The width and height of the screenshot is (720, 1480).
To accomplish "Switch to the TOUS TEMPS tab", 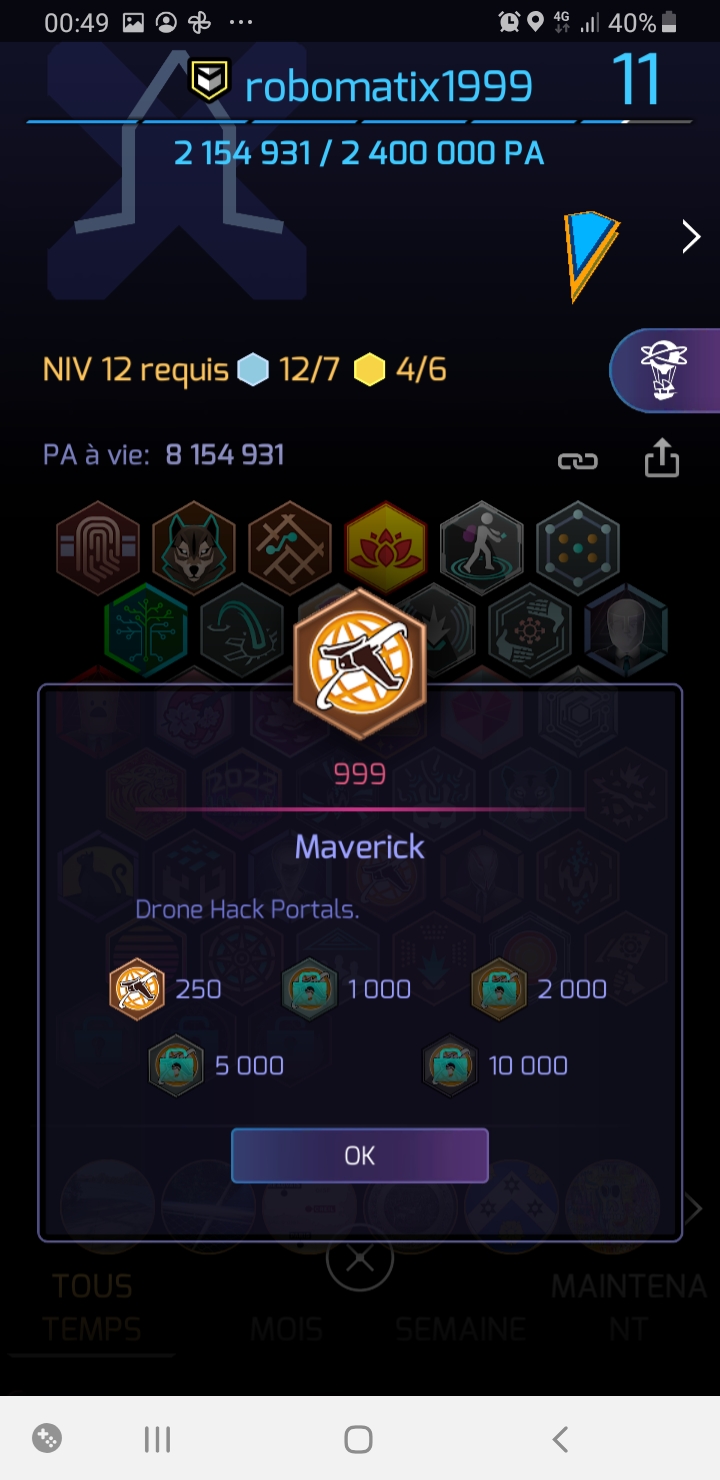I will point(92,1307).
